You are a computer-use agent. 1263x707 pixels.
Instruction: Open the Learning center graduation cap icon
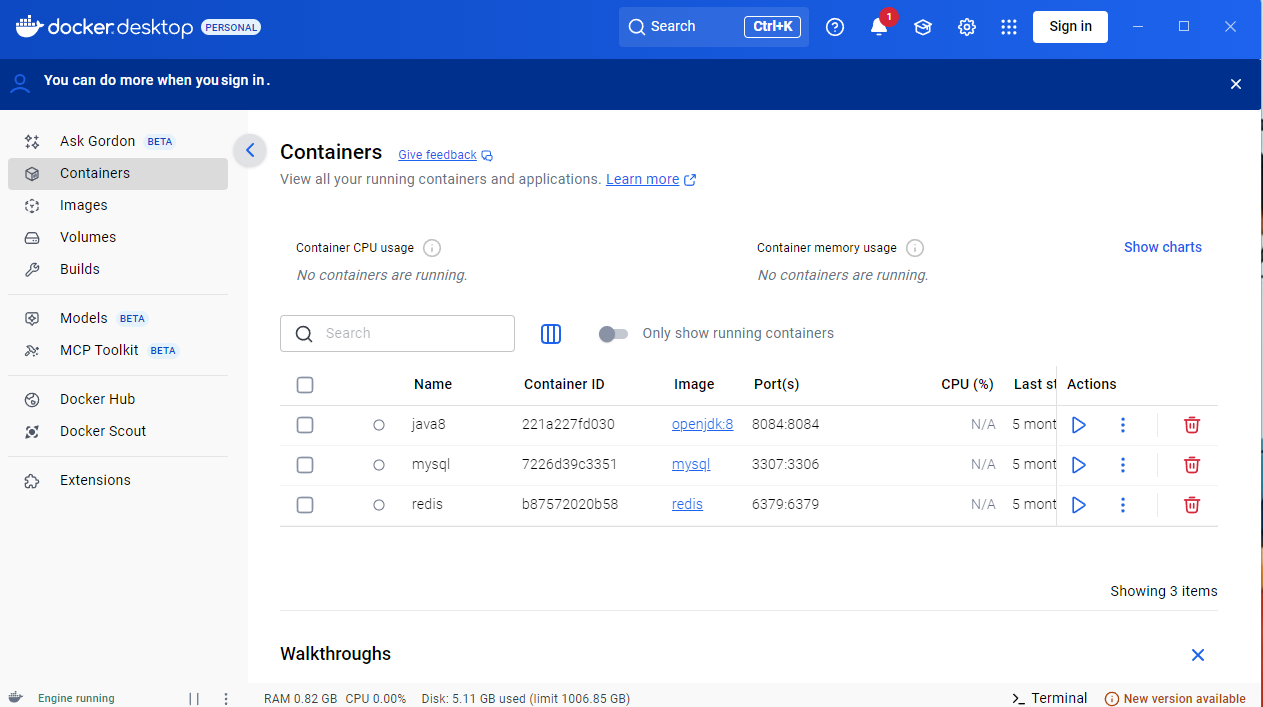tap(923, 27)
